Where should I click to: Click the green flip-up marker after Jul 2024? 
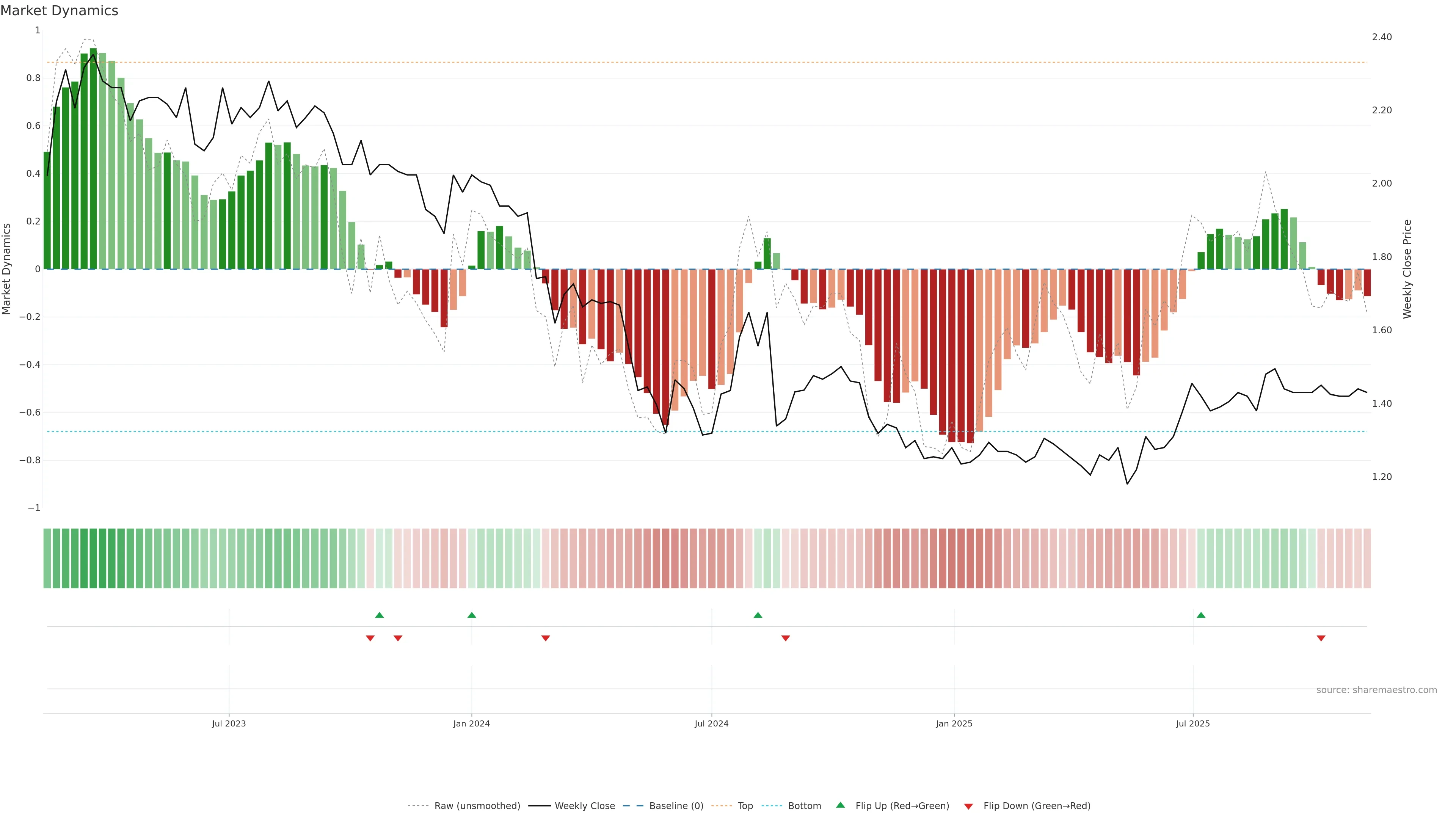pyautogui.click(x=758, y=615)
